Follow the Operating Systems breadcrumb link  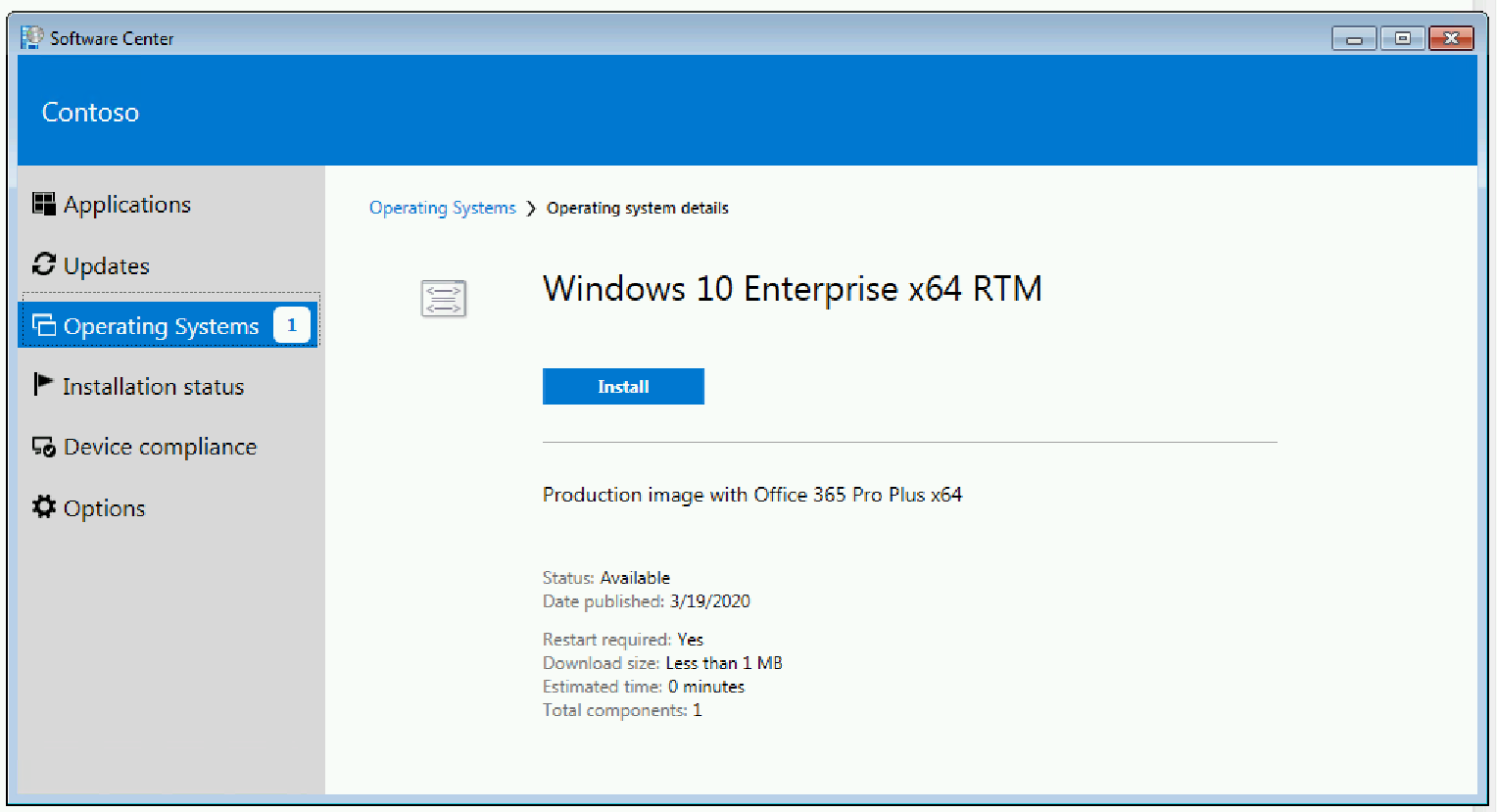442,208
